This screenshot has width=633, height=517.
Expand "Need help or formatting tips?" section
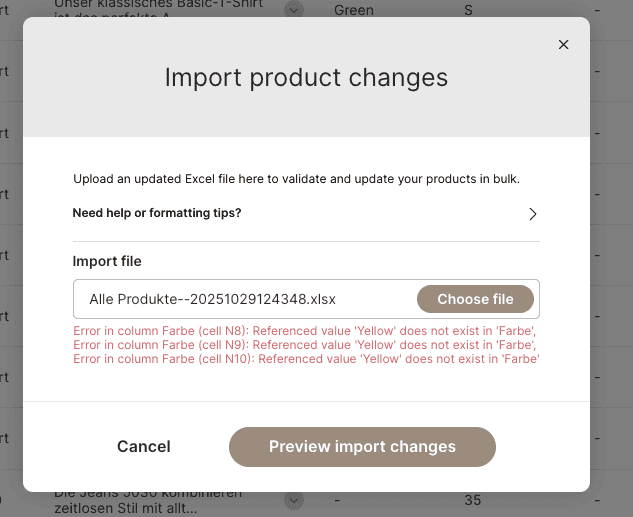[157, 213]
